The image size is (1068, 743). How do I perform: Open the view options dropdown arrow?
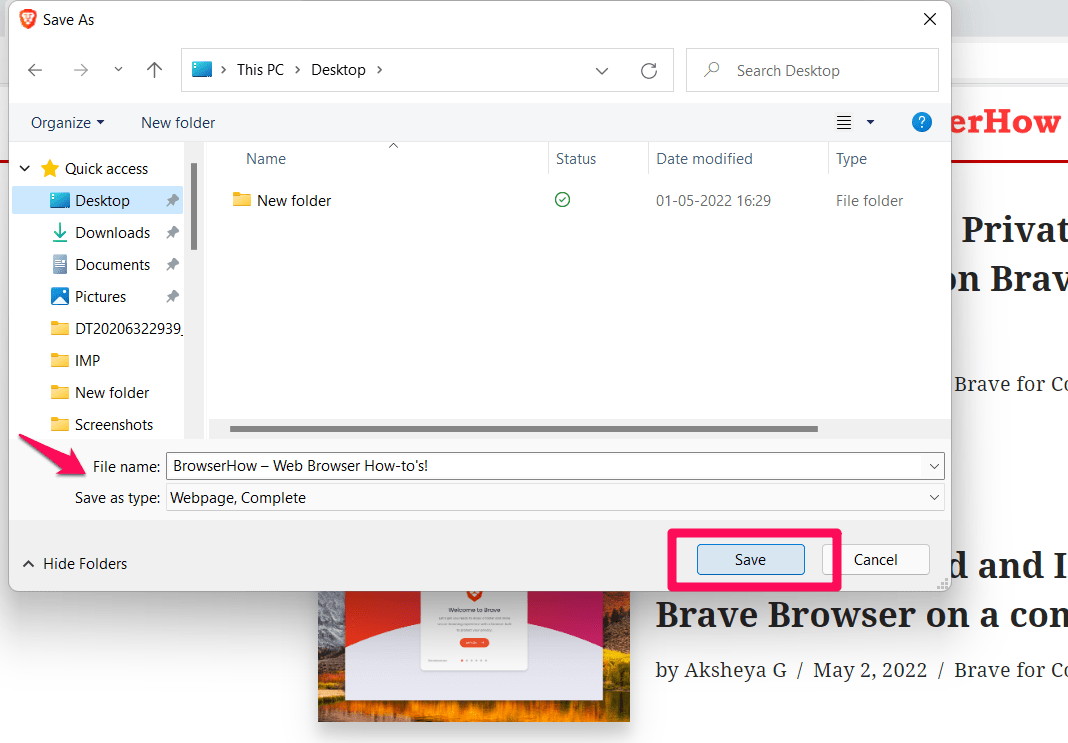click(x=870, y=123)
